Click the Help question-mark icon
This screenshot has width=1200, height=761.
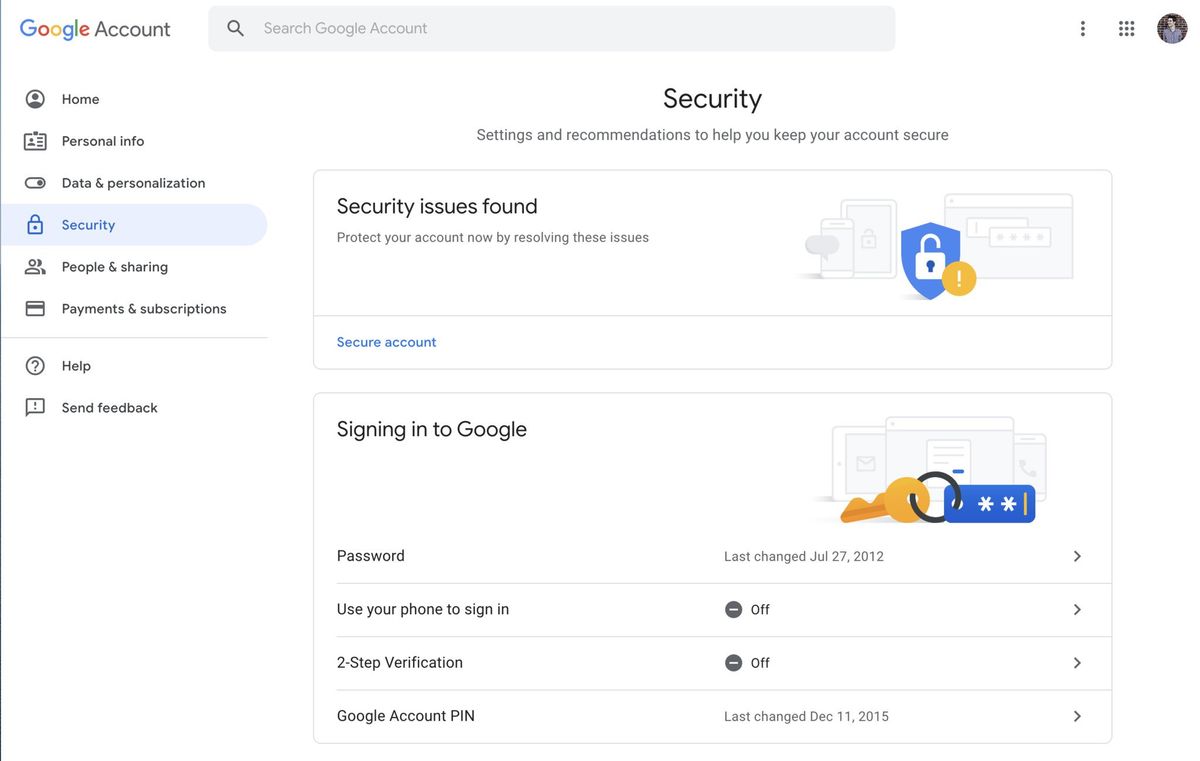pos(34,364)
